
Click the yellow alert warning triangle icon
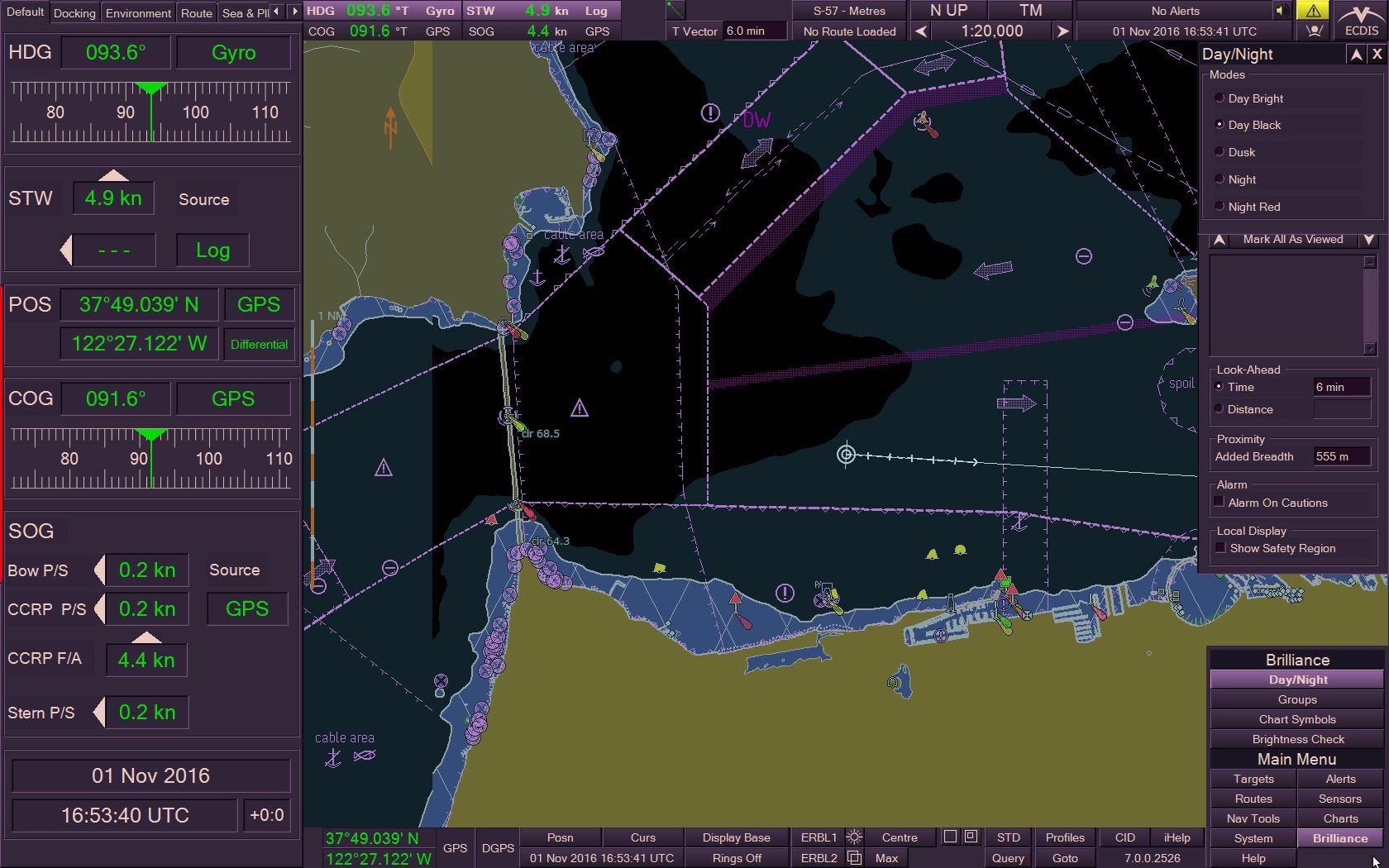click(x=1313, y=11)
